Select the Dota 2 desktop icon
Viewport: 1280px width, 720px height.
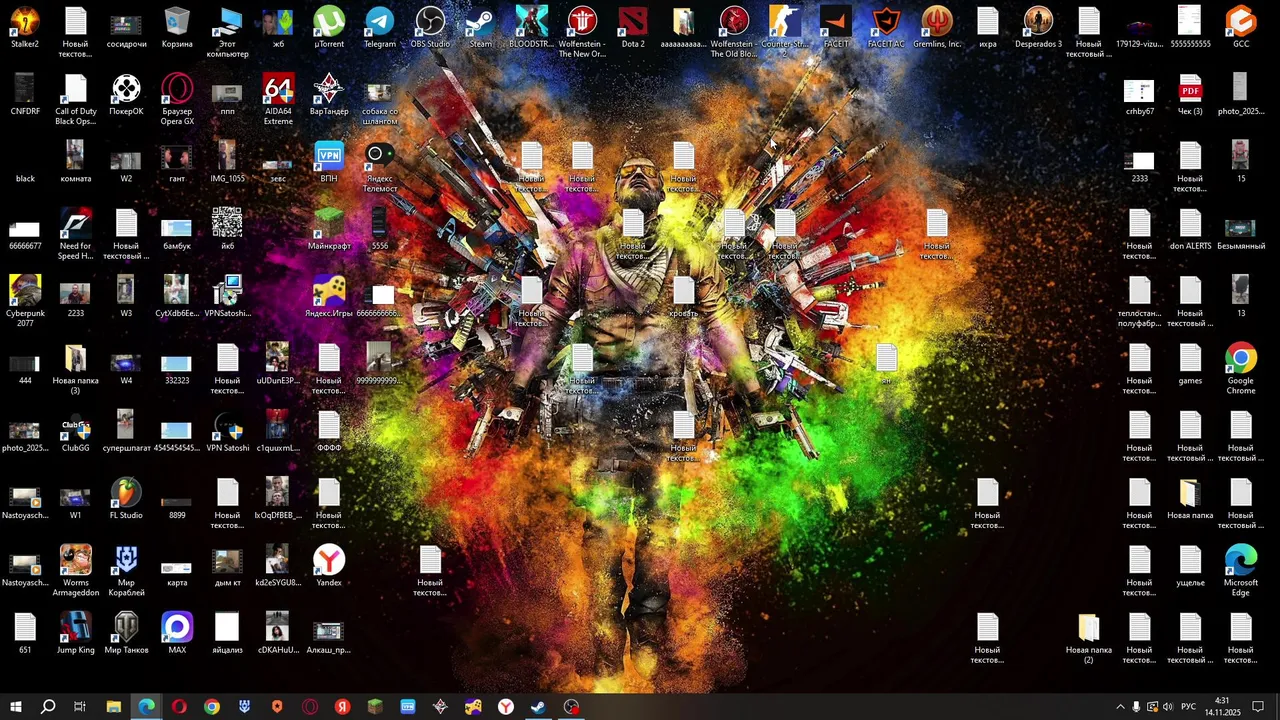click(x=633, y=28)
